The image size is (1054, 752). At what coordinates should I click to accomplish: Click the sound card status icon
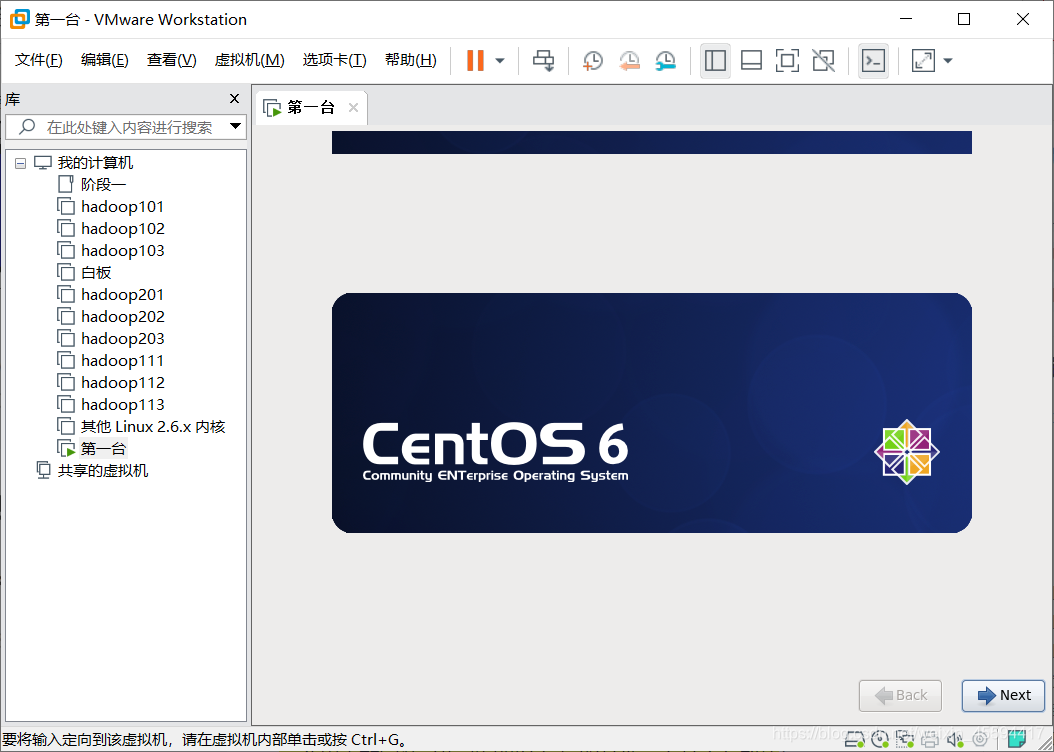[955, 741]
